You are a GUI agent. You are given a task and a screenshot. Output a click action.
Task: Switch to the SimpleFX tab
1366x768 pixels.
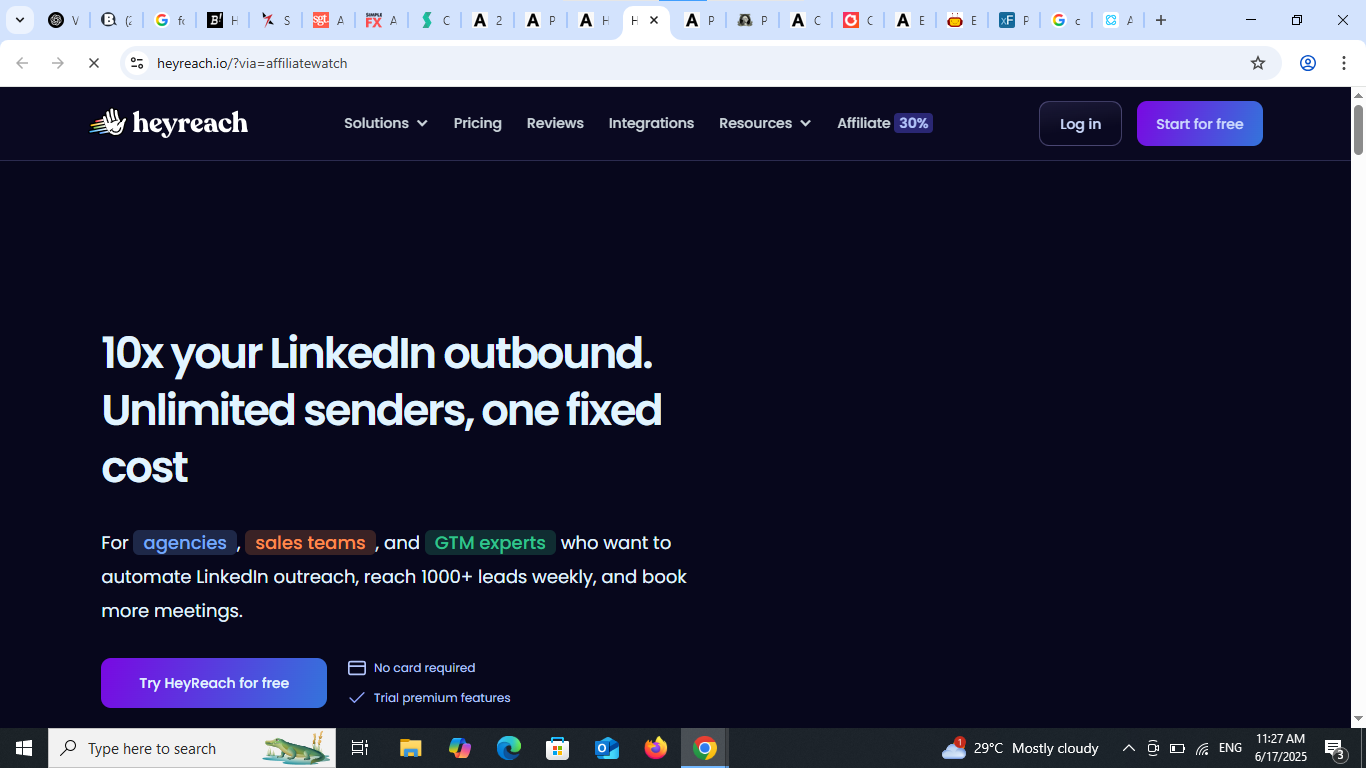click(381, 20)
